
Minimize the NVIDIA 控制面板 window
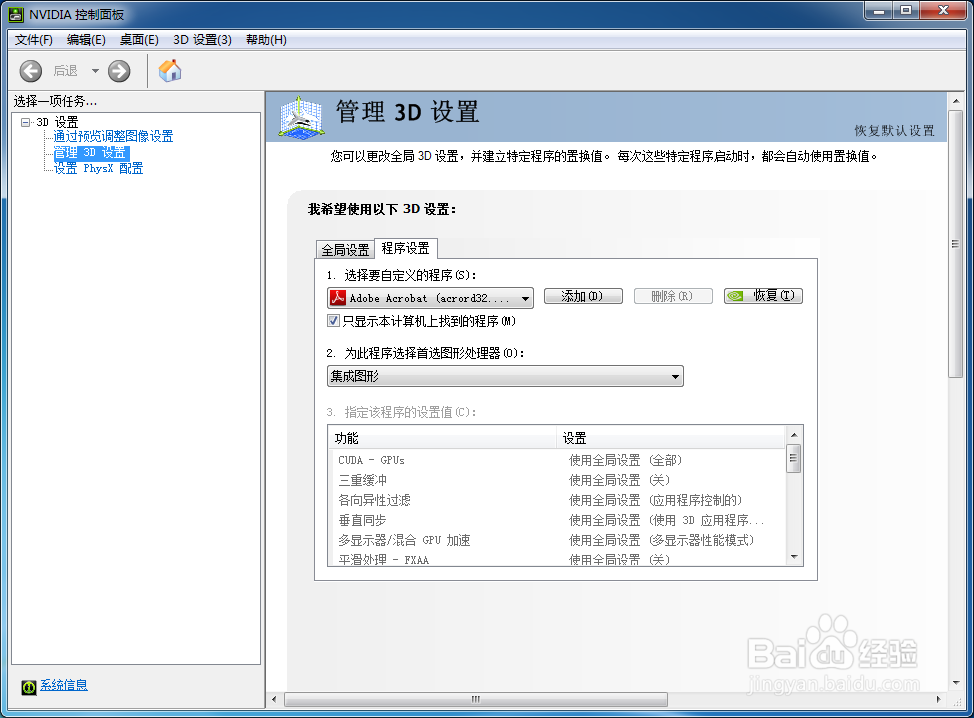[879, 11]
